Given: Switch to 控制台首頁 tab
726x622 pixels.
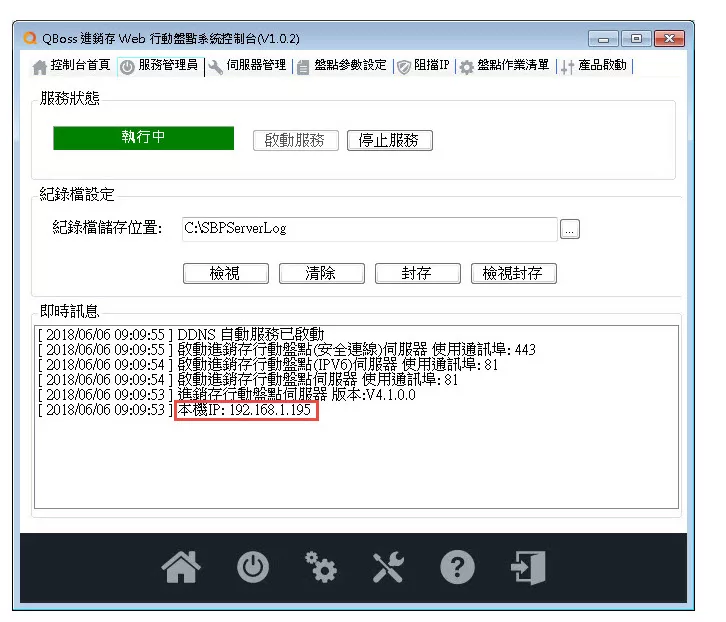Looking at the screenshot, I should [x=72, y=66].
